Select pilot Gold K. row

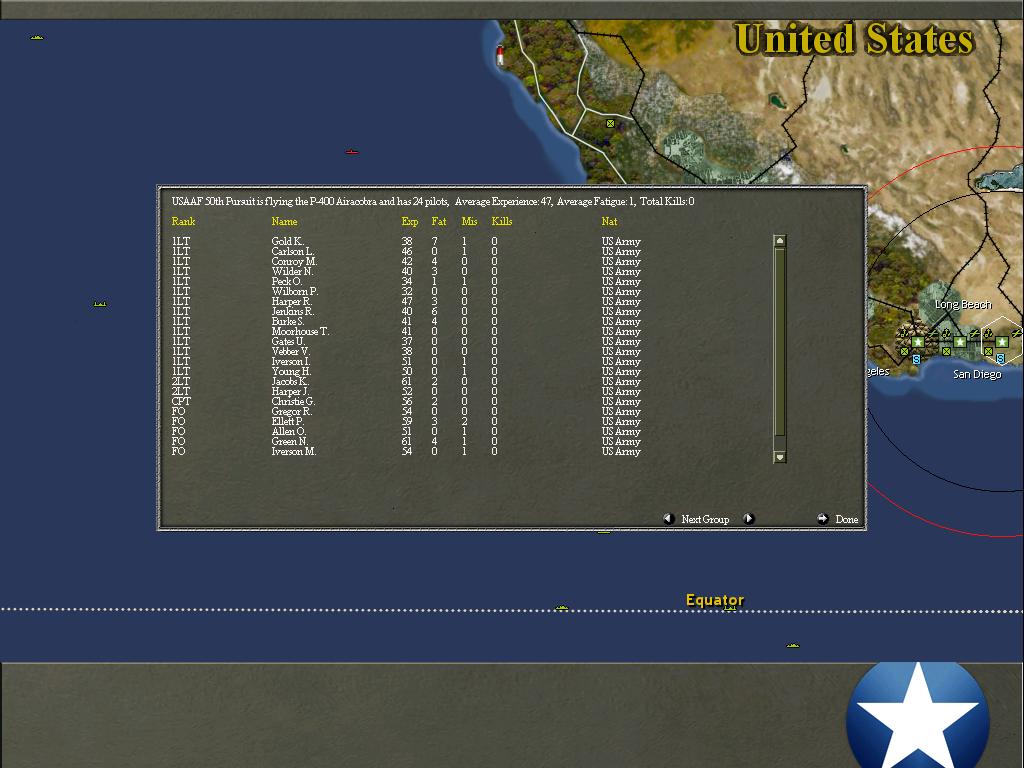(406, 241)
